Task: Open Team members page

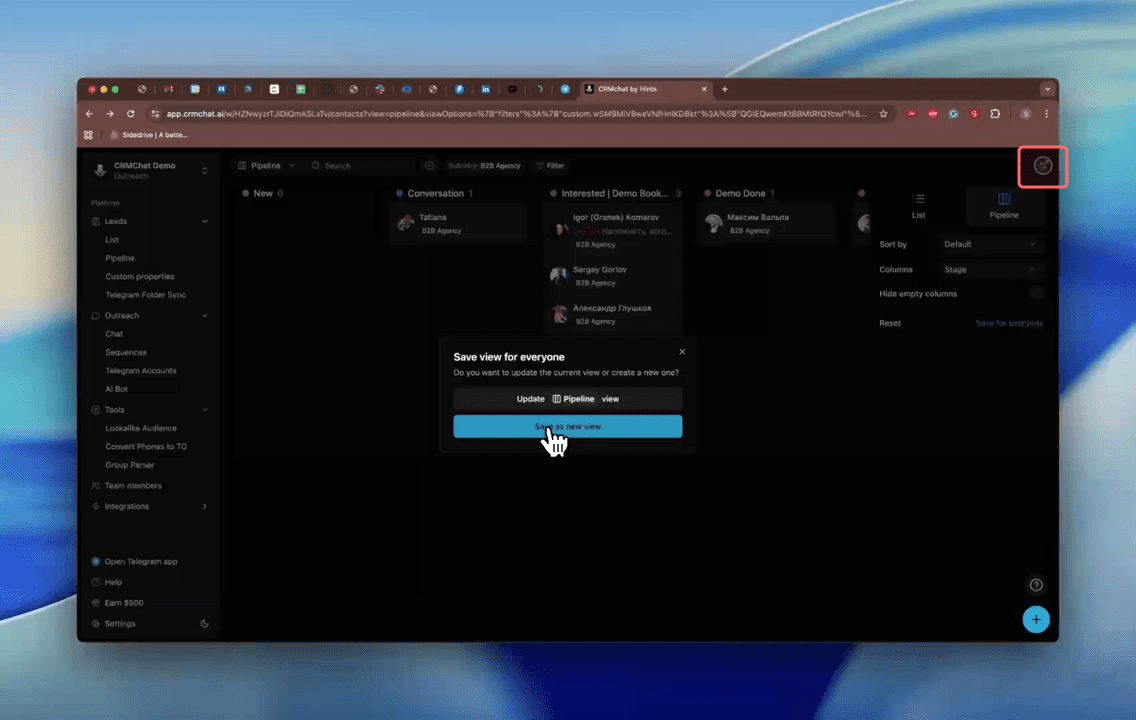Action: [133, 486]
